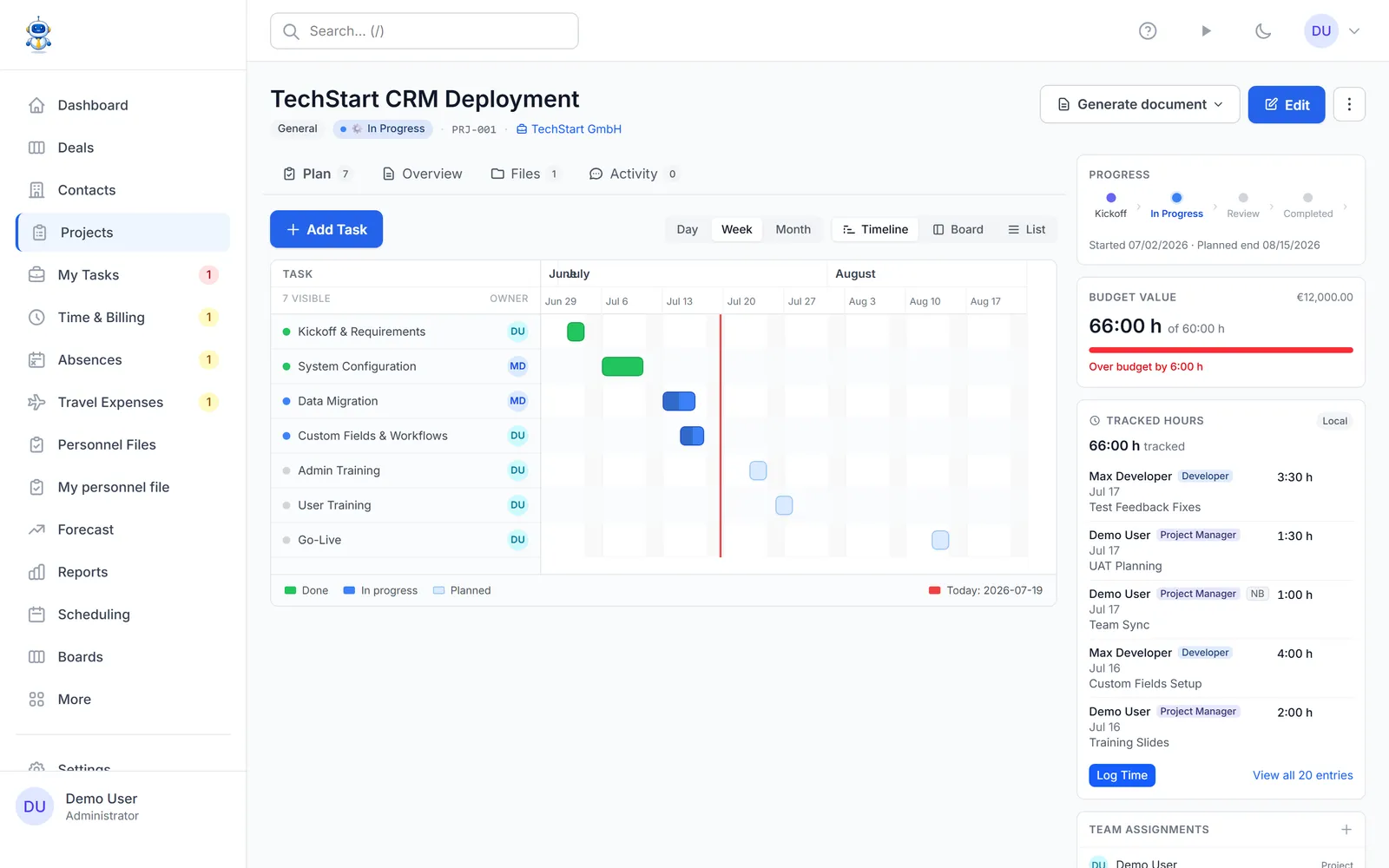Viewport: 1389px width, 868px height.
Task: Open Personnel Files in sidebar
Action: [x=122, y=444]
